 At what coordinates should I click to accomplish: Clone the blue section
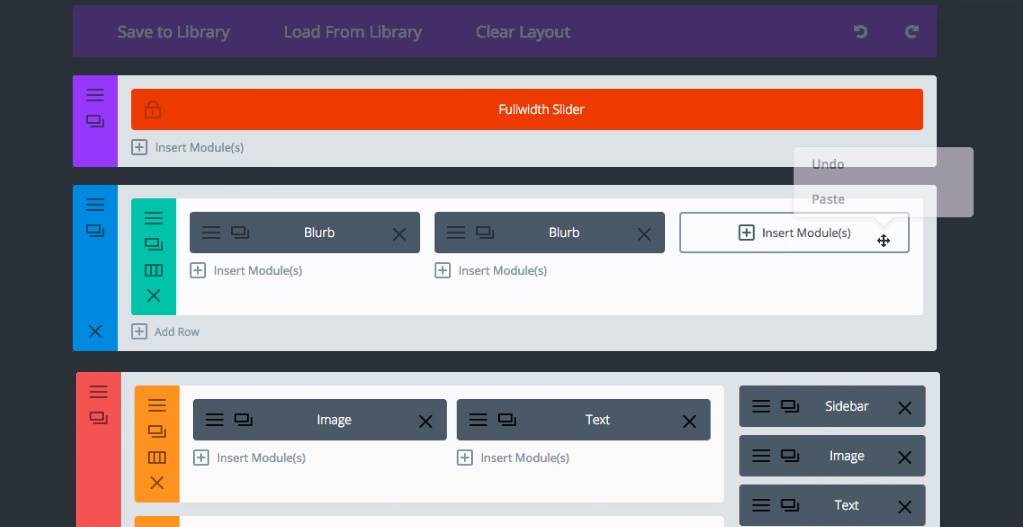(95, 231)
